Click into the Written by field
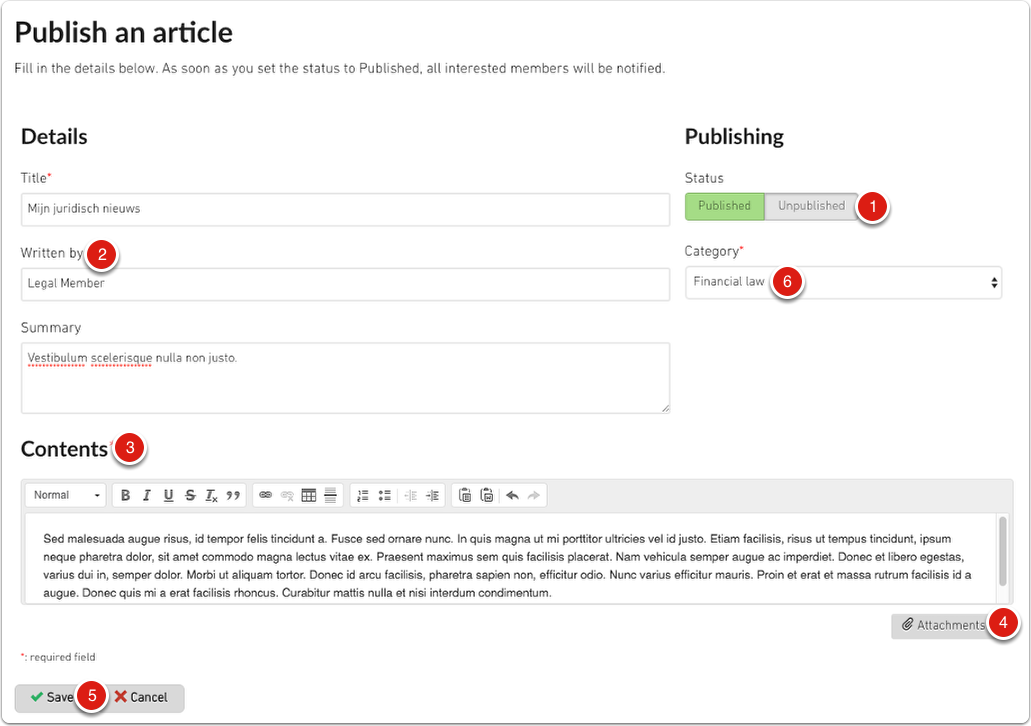The image size is (1031, 726). (345, 284)
